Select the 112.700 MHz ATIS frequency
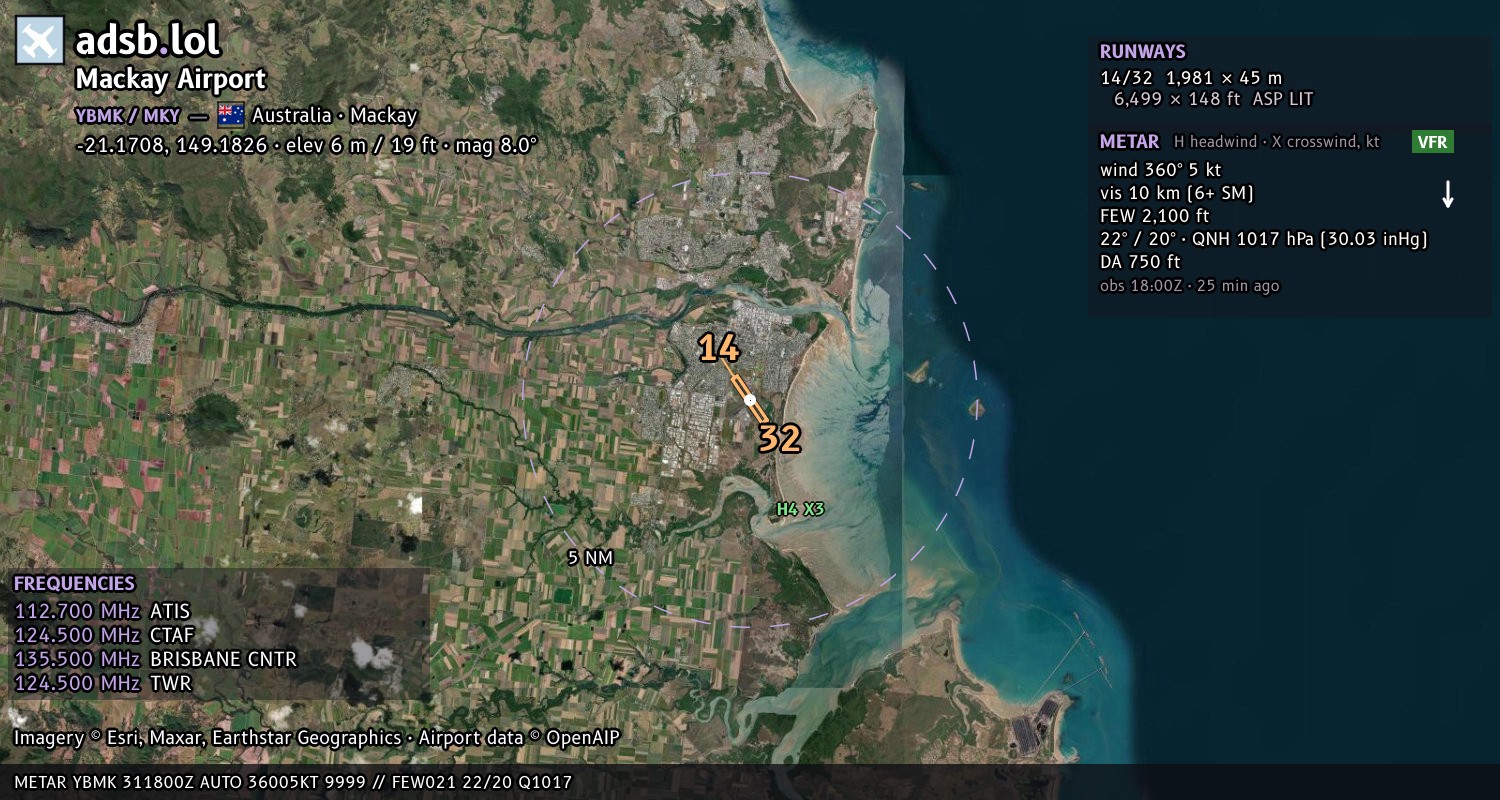The width and height of the screenshot is (1500, 800). [102, 611]
